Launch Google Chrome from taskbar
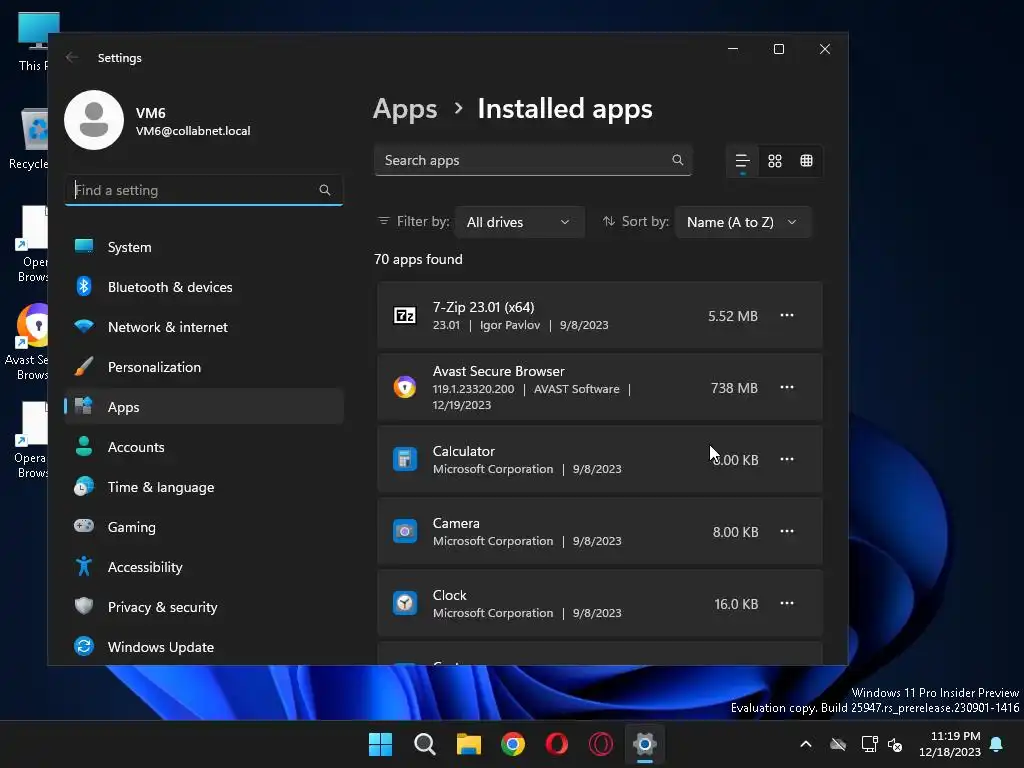The height and width of the screenshot is (768, 1024). [513, 744]
